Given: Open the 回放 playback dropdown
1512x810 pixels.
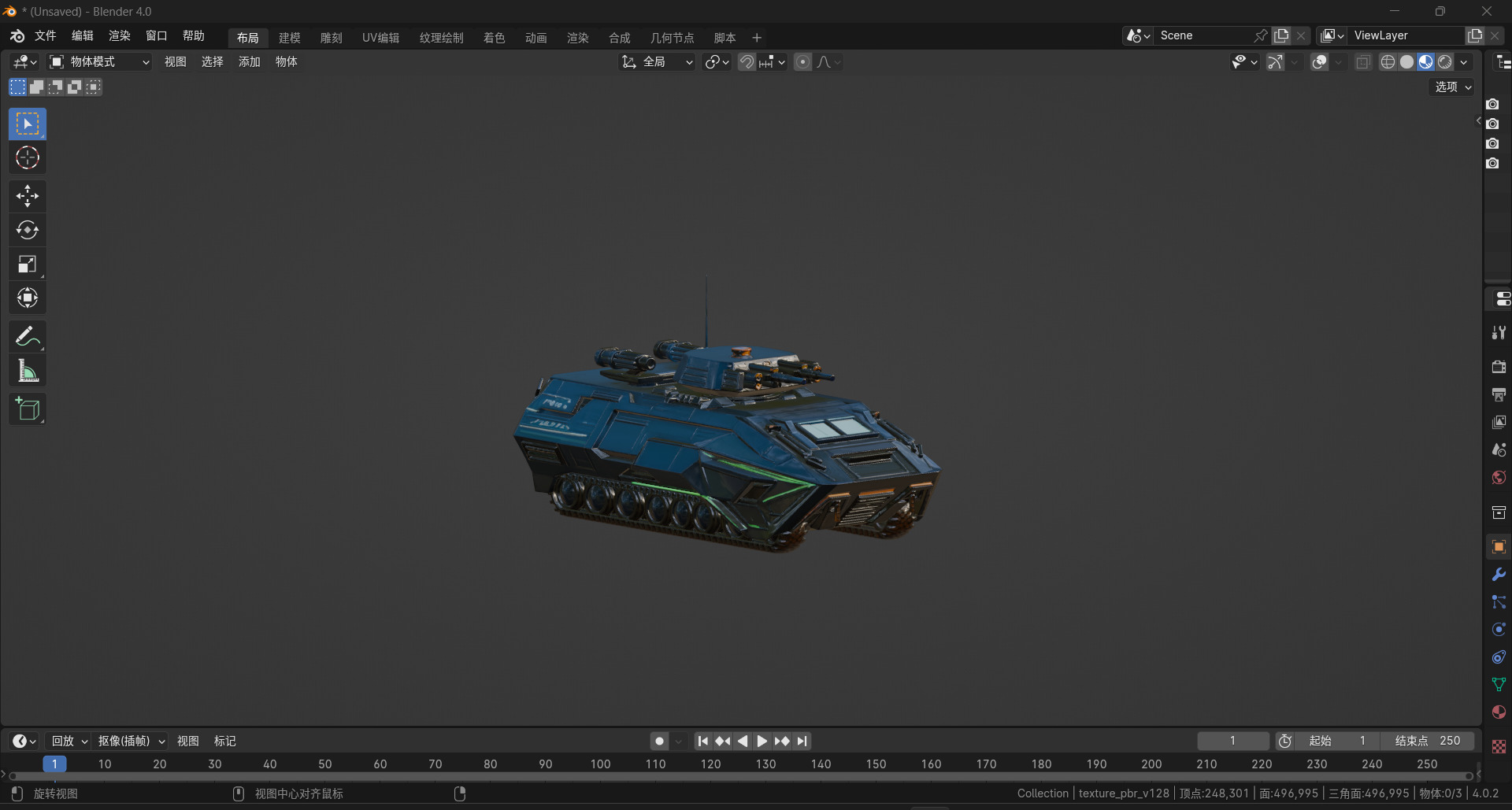Looking at the screenshot, I should [69, 742].
